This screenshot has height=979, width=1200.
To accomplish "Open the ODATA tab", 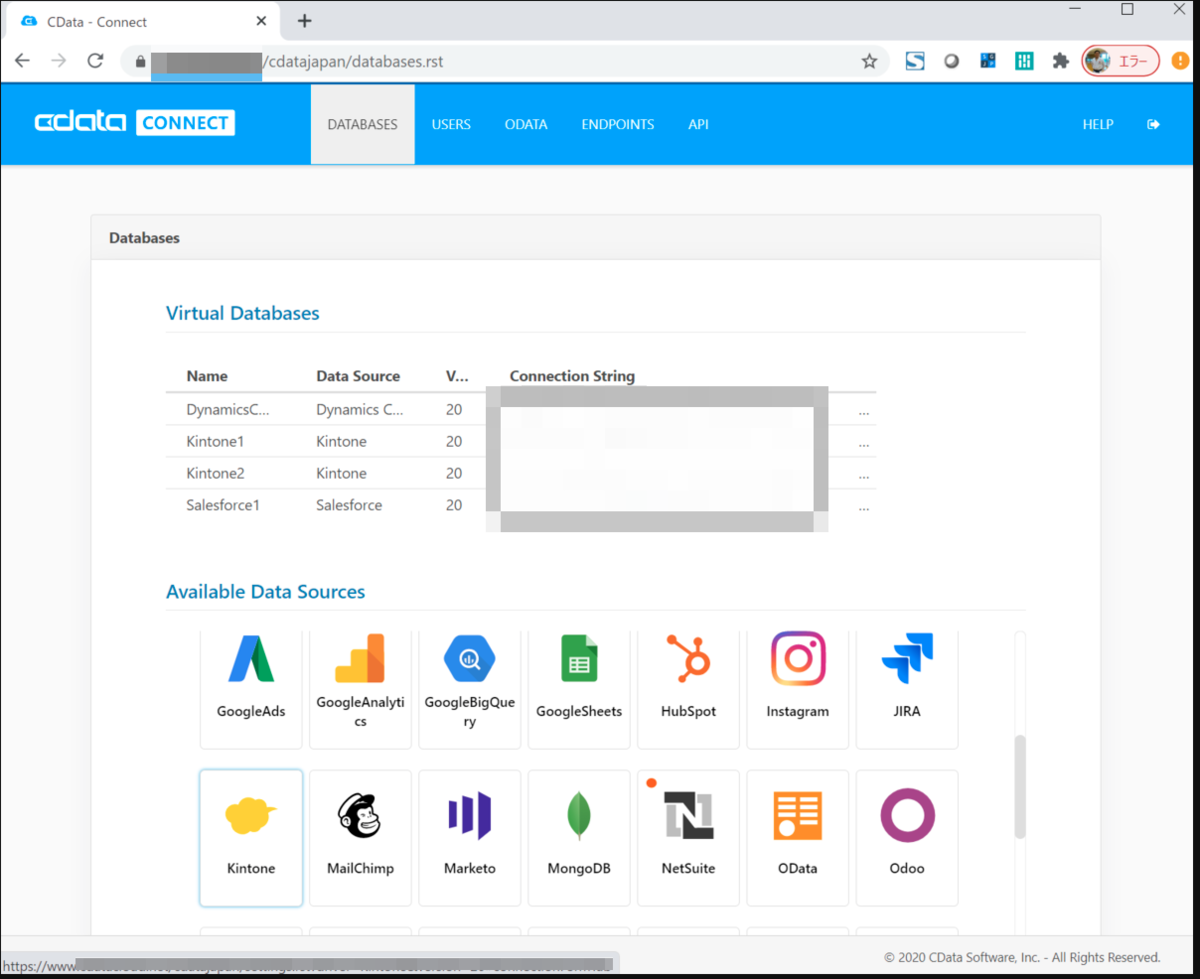I will click(526, 125).
